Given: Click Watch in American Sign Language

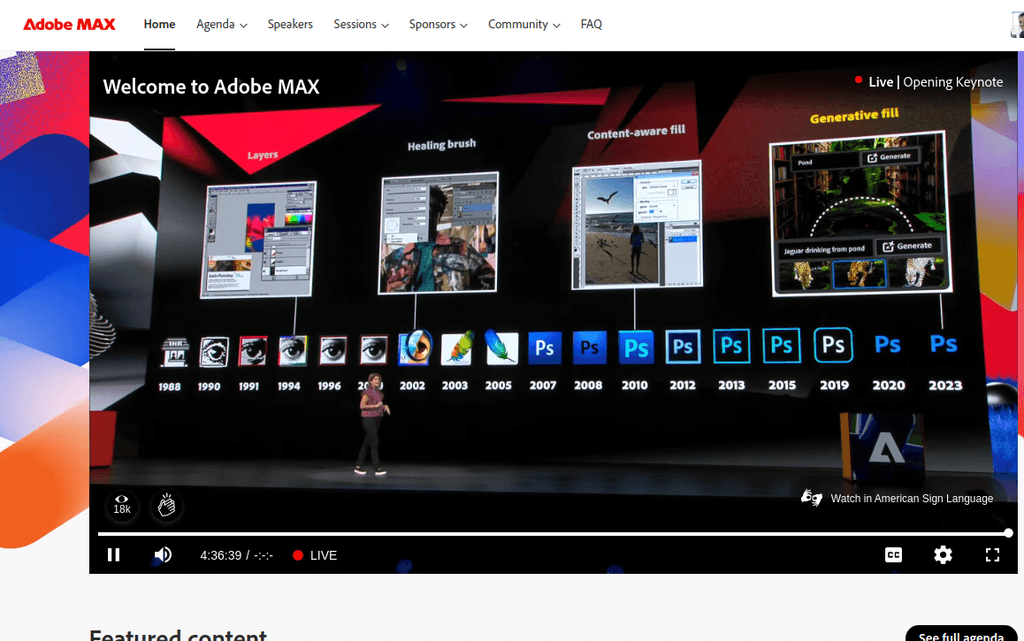Looking at the screenshot, I should click(912, 498).
